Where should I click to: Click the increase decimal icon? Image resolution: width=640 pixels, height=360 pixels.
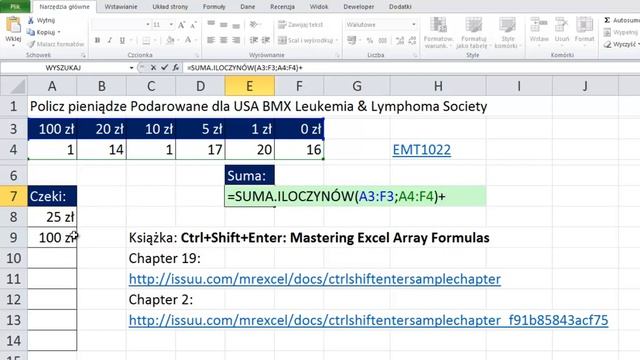[400, 40]
